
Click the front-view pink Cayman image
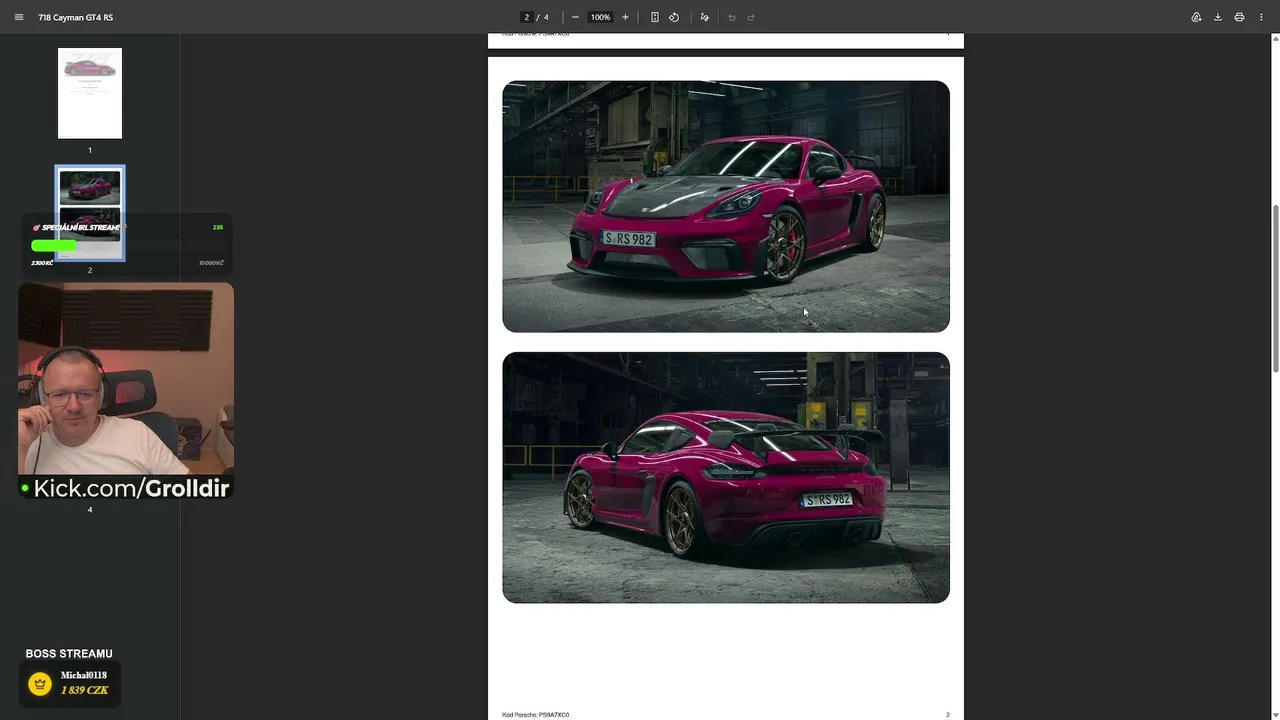(726, 206)
